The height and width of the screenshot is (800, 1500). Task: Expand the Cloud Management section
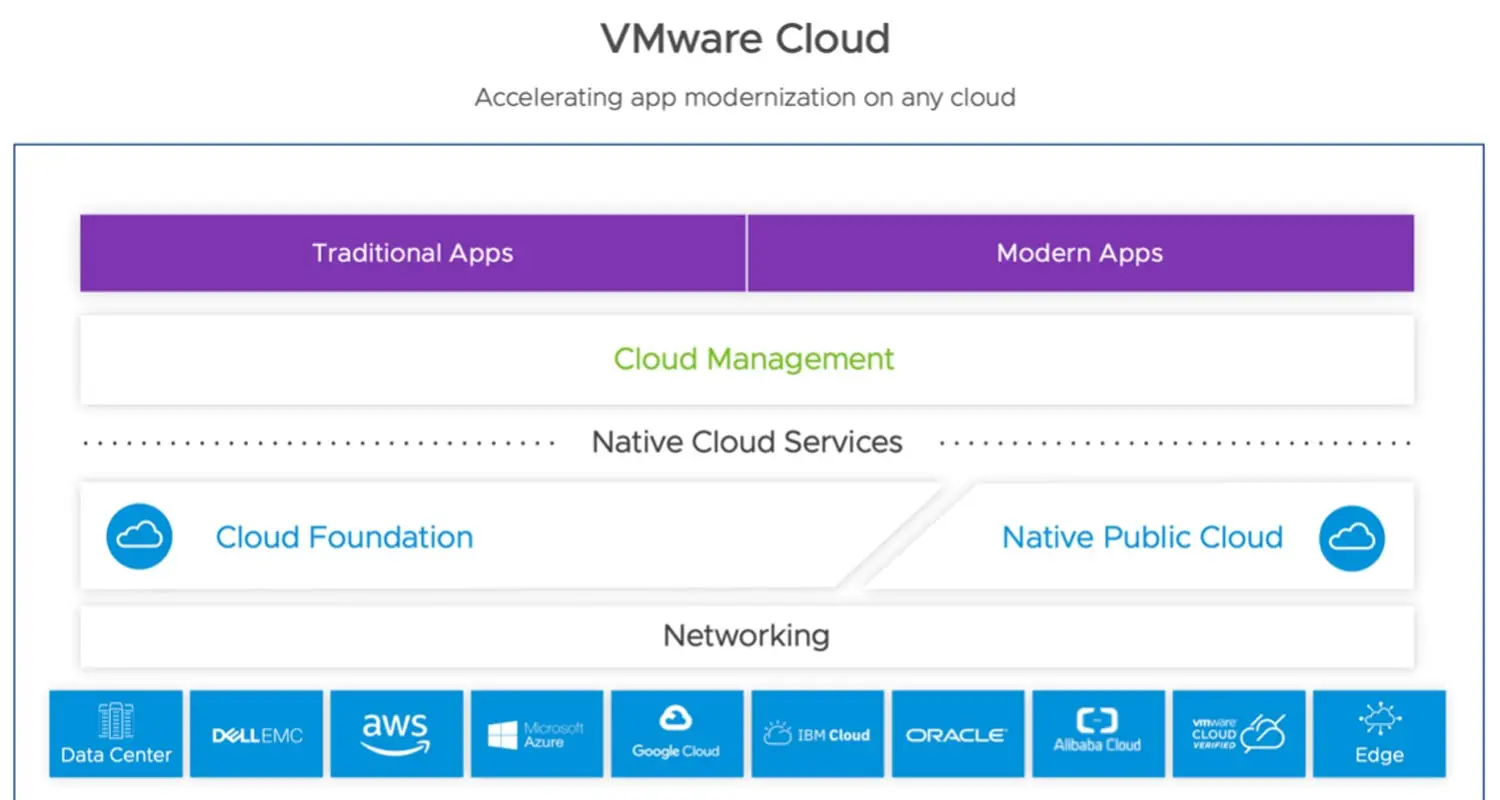(x=752, y=359)
